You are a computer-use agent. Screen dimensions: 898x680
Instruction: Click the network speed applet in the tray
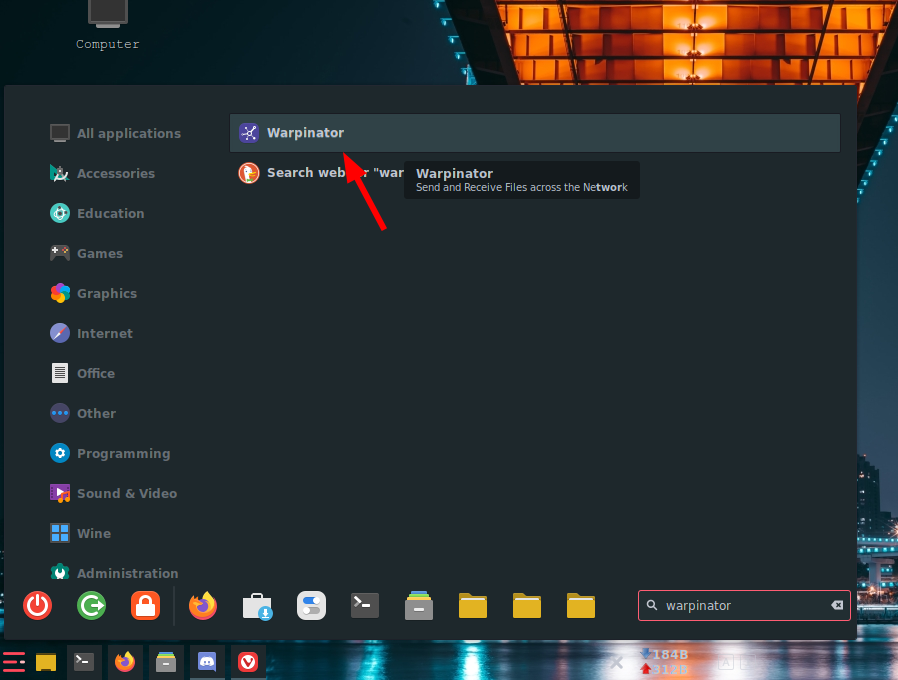click(x=664, y=662)
